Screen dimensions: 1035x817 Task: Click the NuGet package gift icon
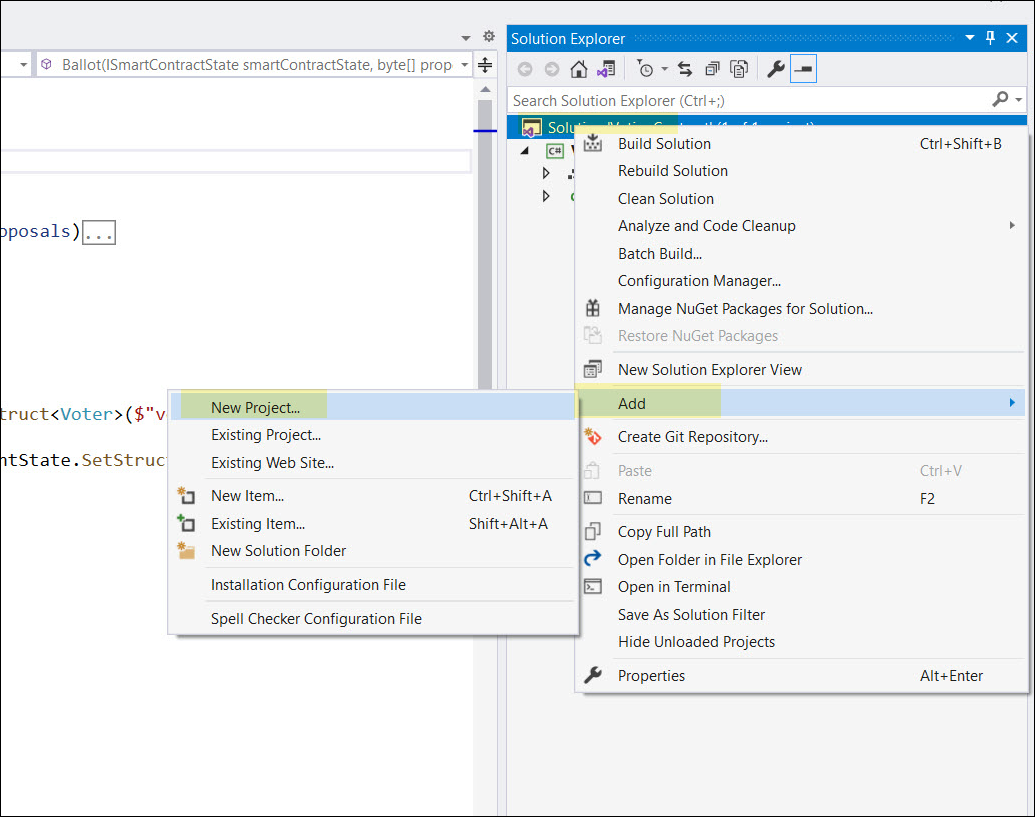point(593,308)
